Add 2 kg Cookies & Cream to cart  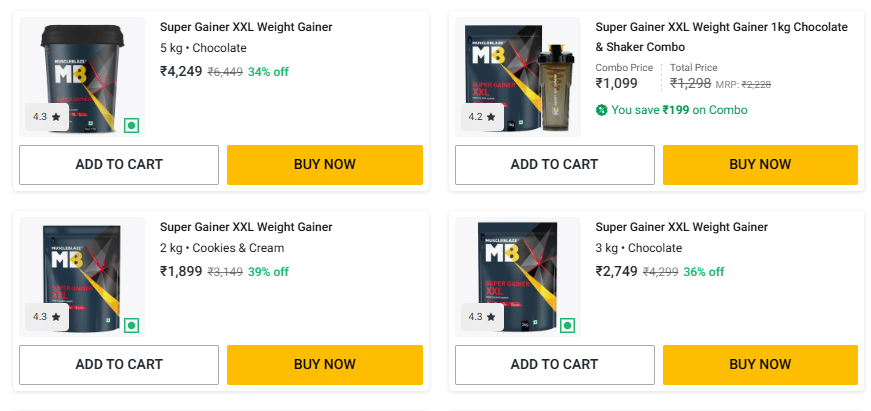click(119, 365)
